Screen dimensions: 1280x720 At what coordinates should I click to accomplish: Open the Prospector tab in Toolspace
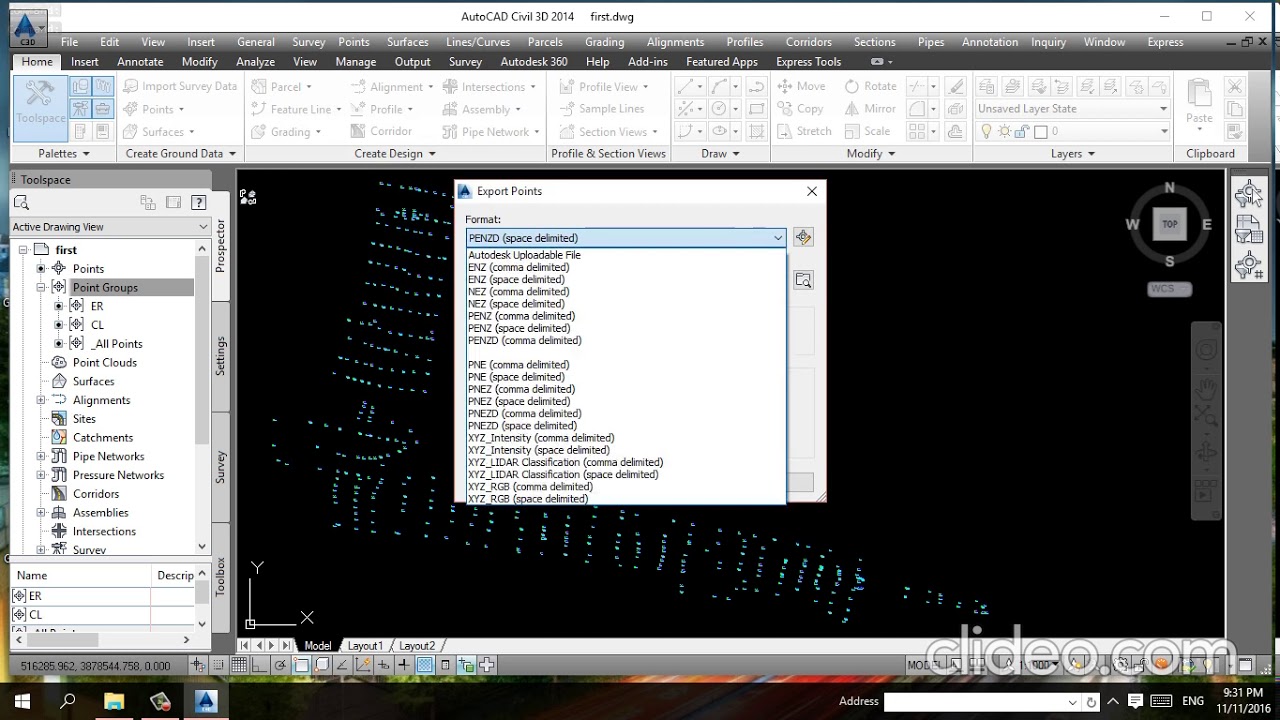(221, 246)
